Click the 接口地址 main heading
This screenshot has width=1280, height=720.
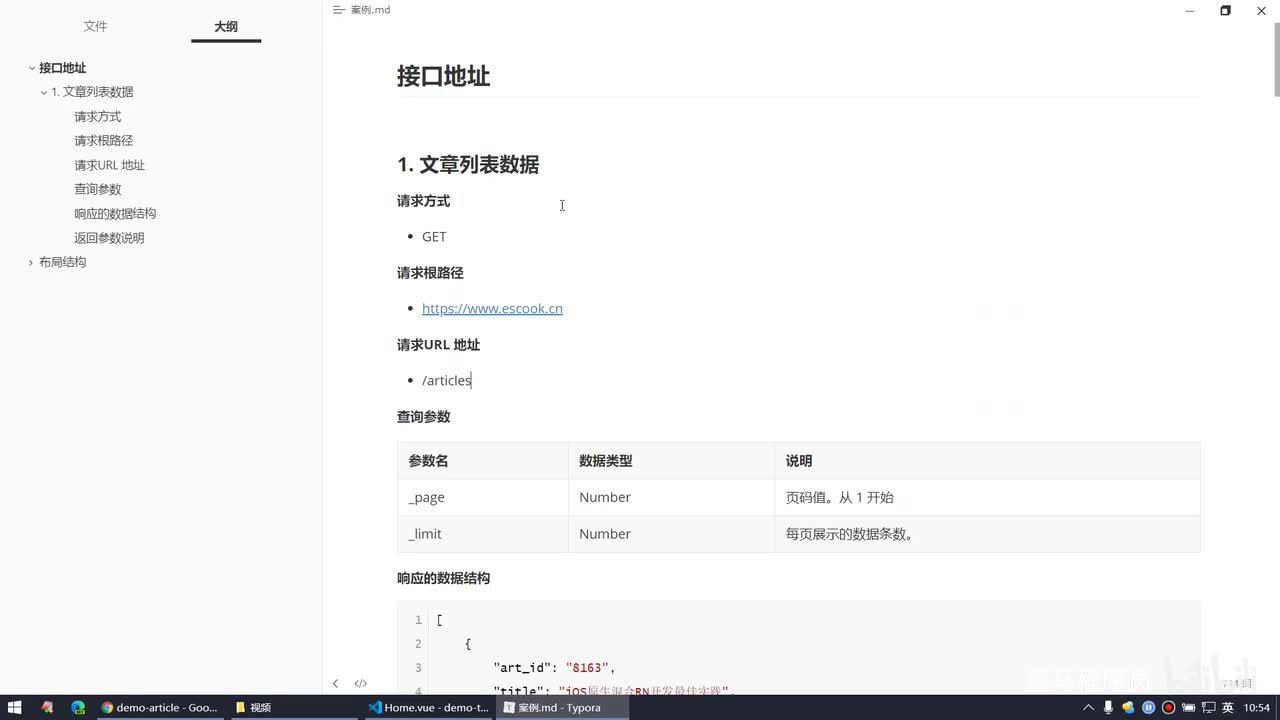[x=443, y=76]
